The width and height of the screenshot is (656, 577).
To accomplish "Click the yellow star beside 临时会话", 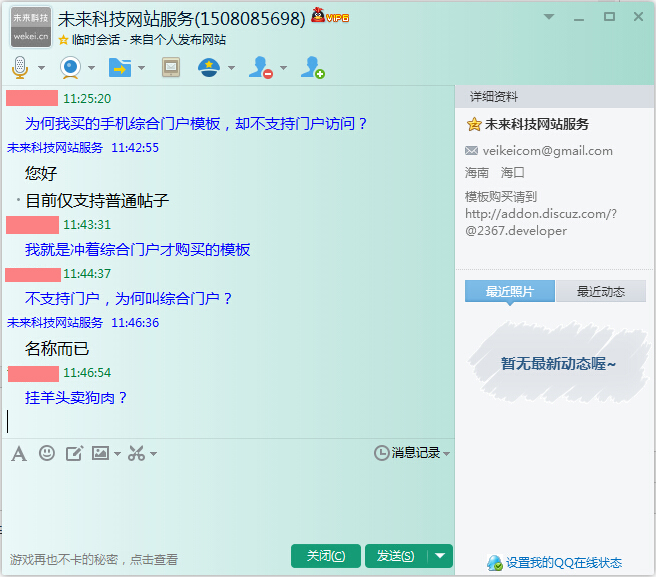I will coord(64,40).
